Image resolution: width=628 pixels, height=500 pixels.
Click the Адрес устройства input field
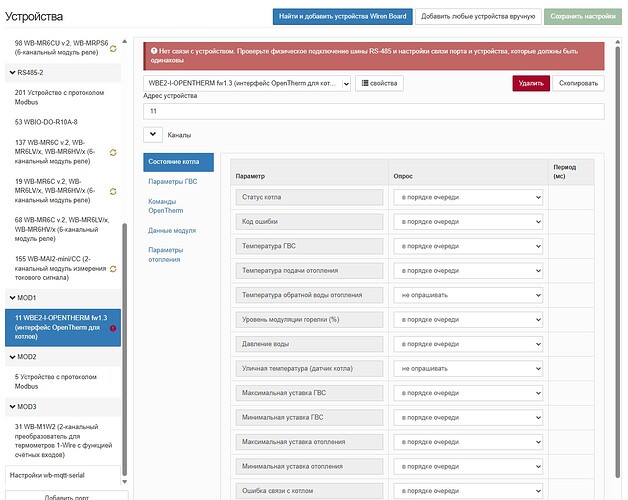[374, 111]
